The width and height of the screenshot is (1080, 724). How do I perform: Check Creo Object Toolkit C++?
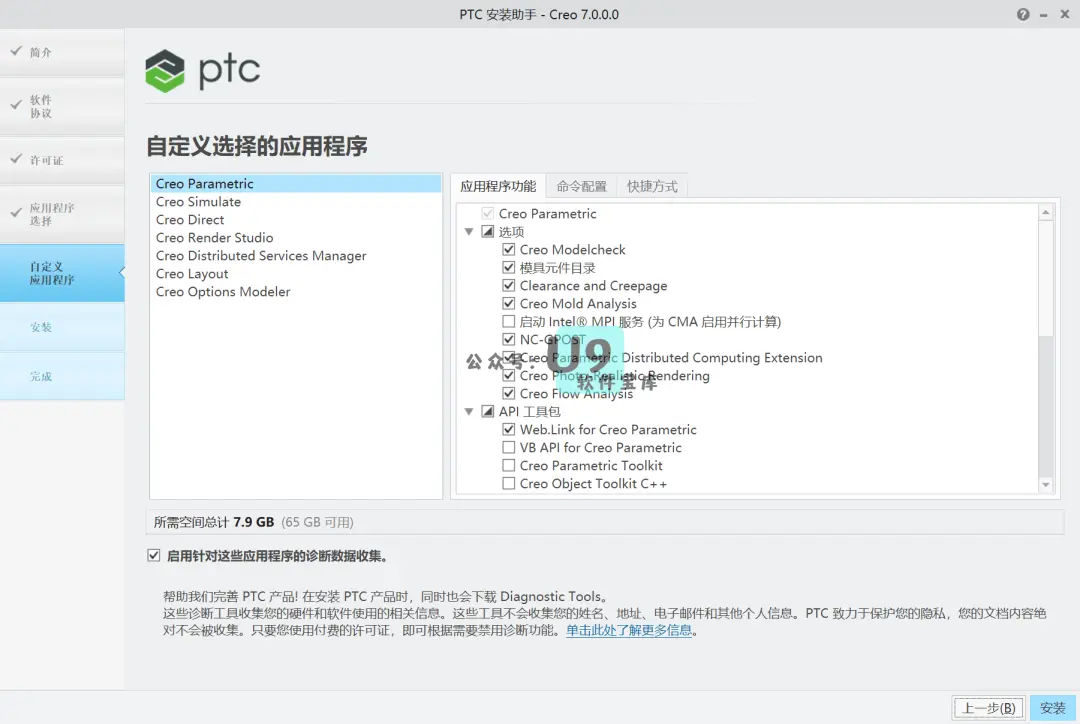[x=508, y=484]
